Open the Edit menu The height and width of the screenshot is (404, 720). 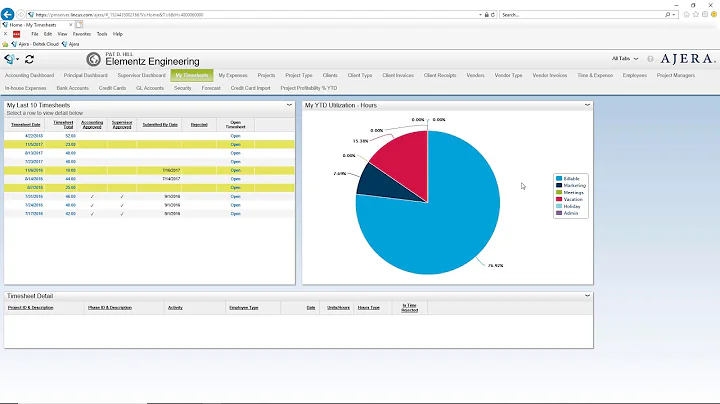pos(48,34)
